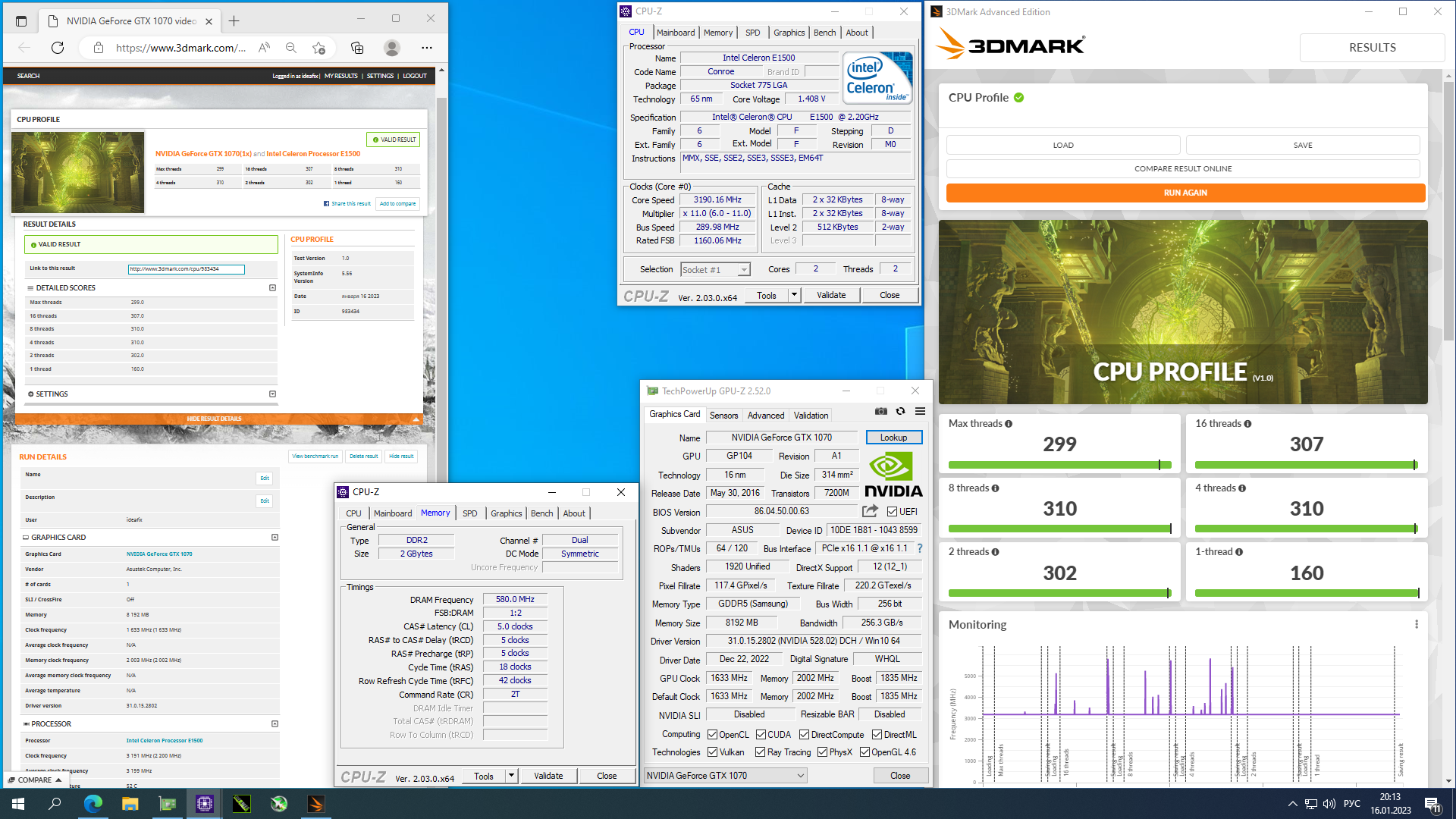Click the GPU-Z refresh icon
The image size is (1456, 819).
click(x=900, y=411)
